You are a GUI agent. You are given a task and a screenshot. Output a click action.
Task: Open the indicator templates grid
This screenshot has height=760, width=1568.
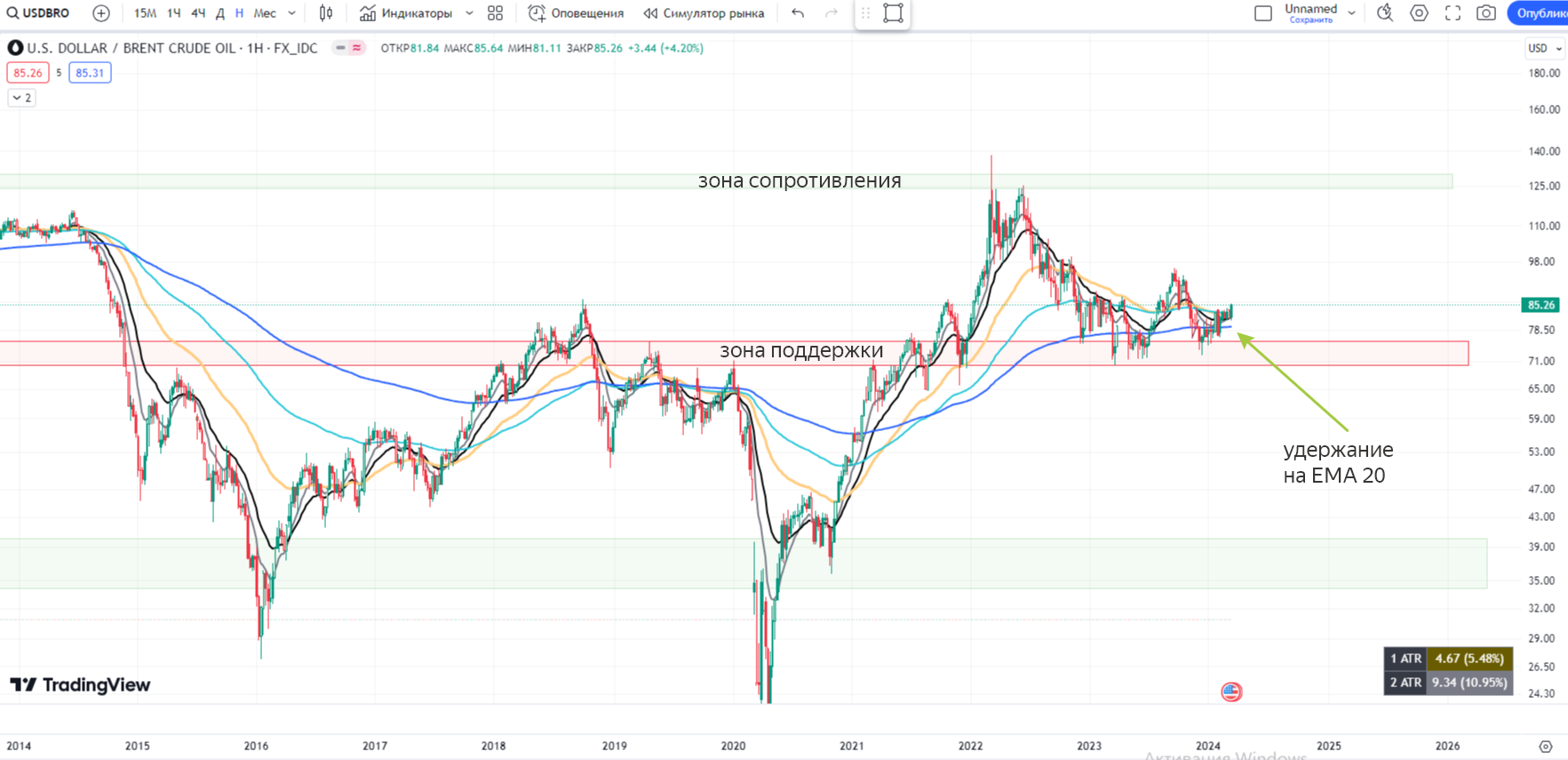pos(496,13)
